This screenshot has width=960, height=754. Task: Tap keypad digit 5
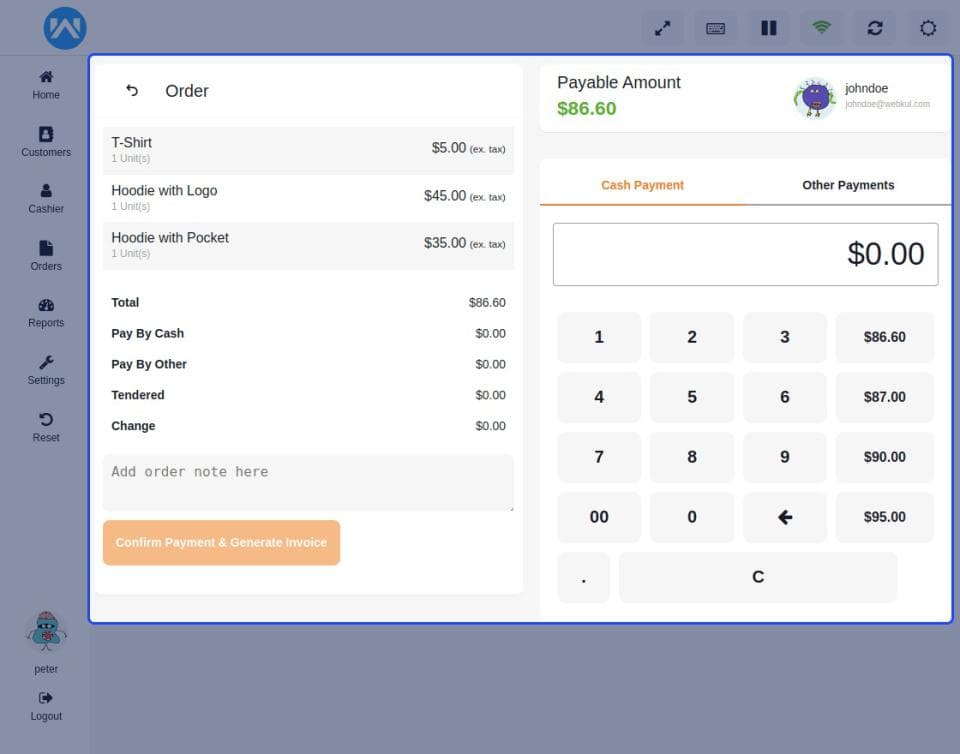(x=692, y=397)
